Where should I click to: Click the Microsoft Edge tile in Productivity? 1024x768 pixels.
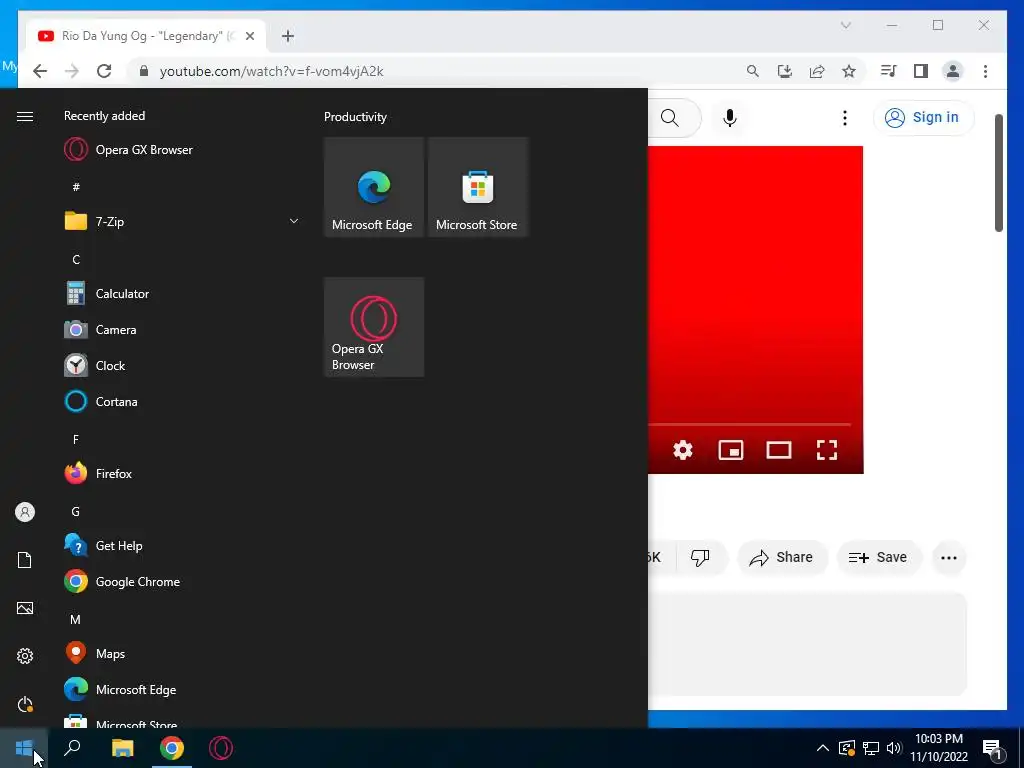click(374, 187)
